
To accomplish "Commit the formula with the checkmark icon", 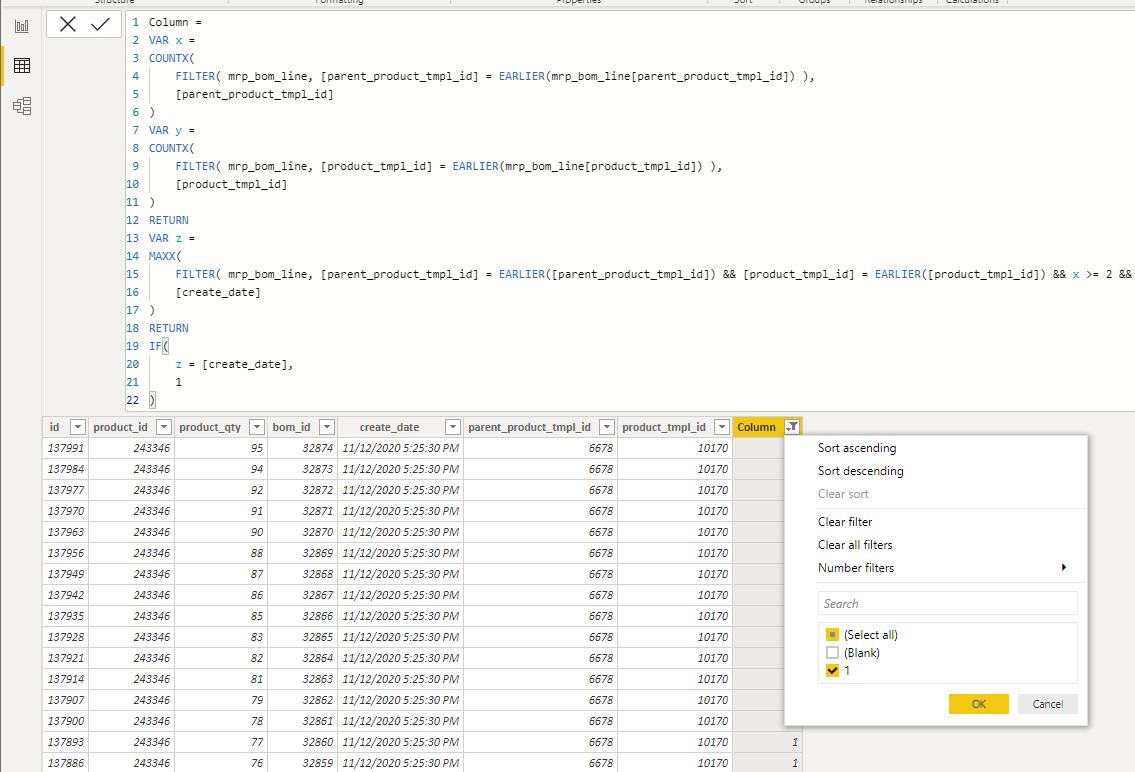I will point(100,25).
